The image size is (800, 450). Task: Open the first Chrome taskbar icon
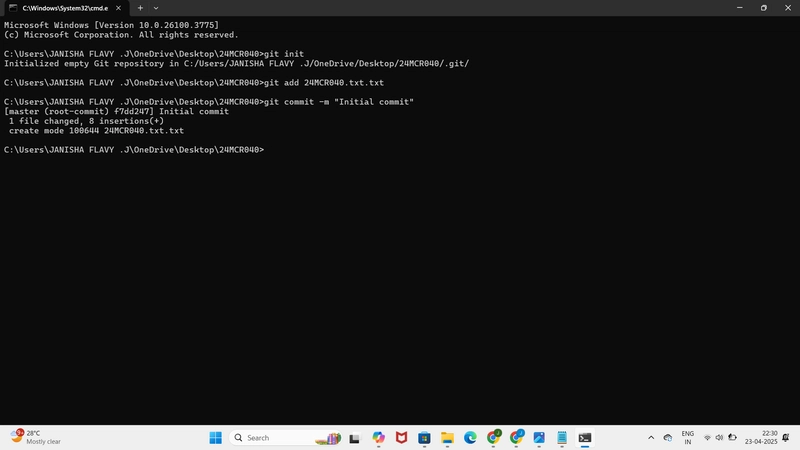coord(493,437)
